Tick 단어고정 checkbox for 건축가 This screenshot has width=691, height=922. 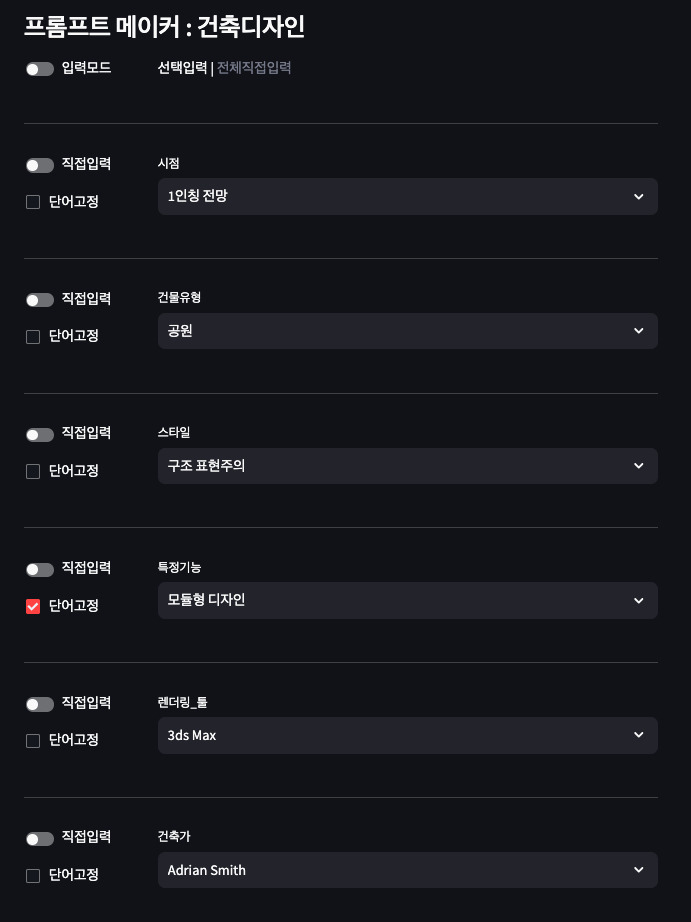(33, 876)
